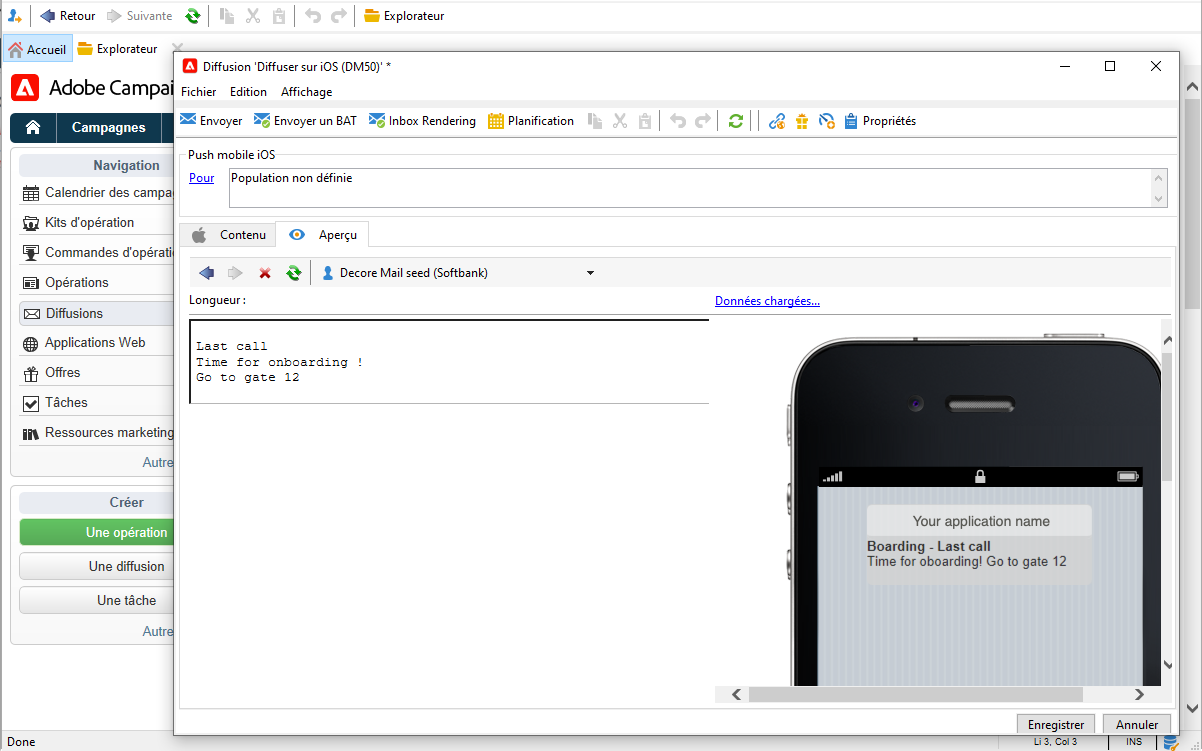Click the Enregistrer button
Viewport: 1202px width, 751px height.
click(1056, 725)
